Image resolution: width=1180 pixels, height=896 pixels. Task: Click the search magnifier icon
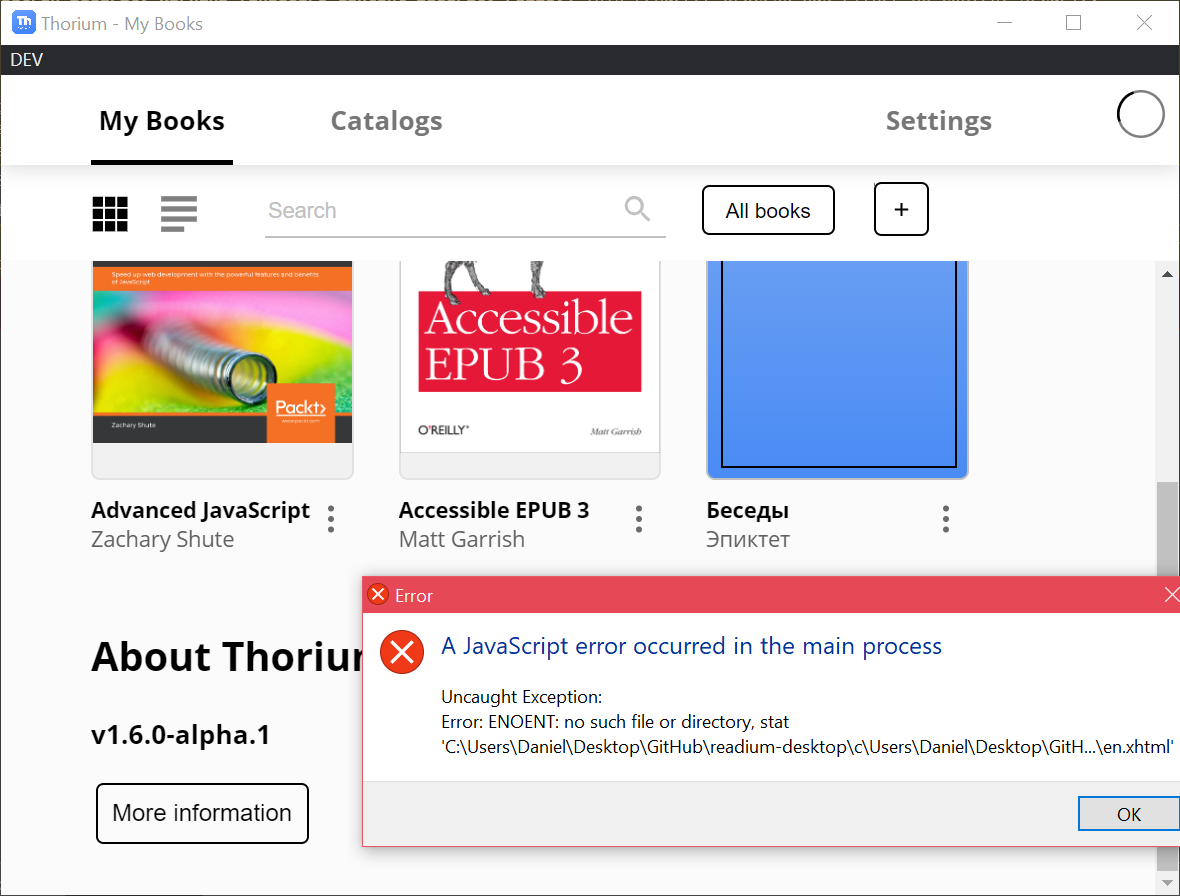[x=637, y=209]
